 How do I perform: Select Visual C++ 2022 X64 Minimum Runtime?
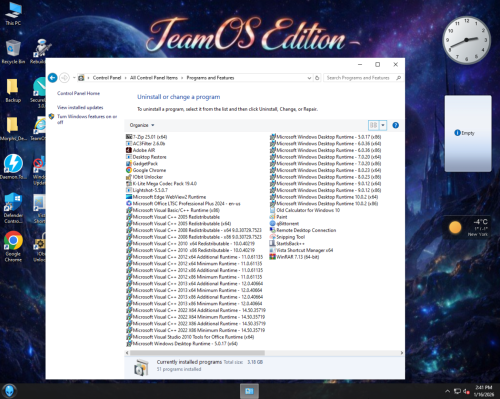(x=195, y=317)
